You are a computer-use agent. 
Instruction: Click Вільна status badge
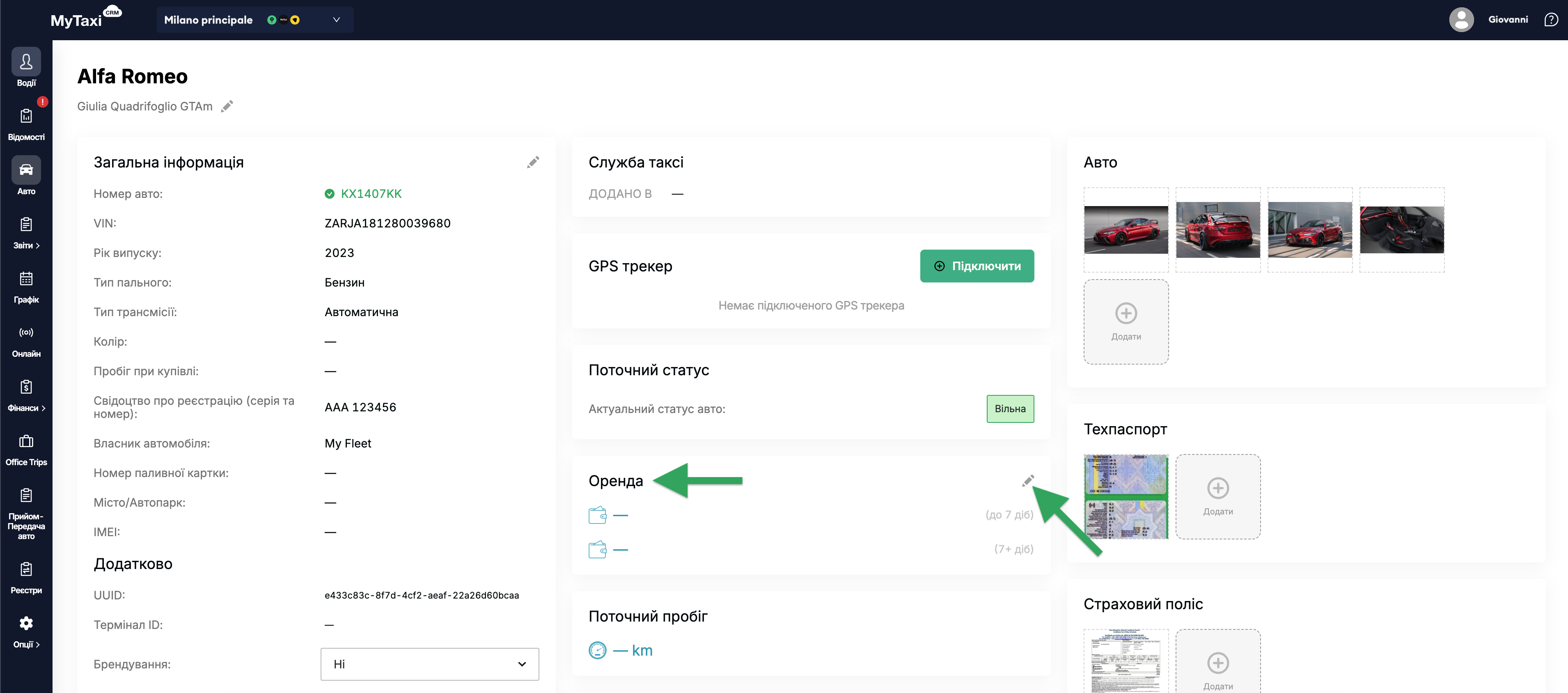point(1010,408)
